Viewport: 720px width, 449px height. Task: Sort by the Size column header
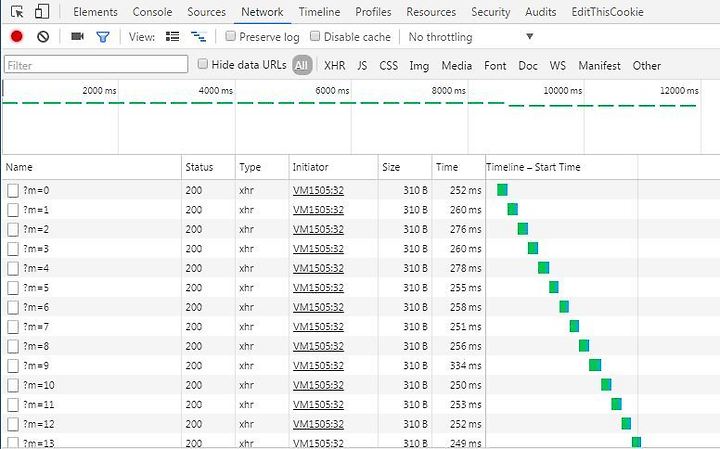(x=405, y=167)
